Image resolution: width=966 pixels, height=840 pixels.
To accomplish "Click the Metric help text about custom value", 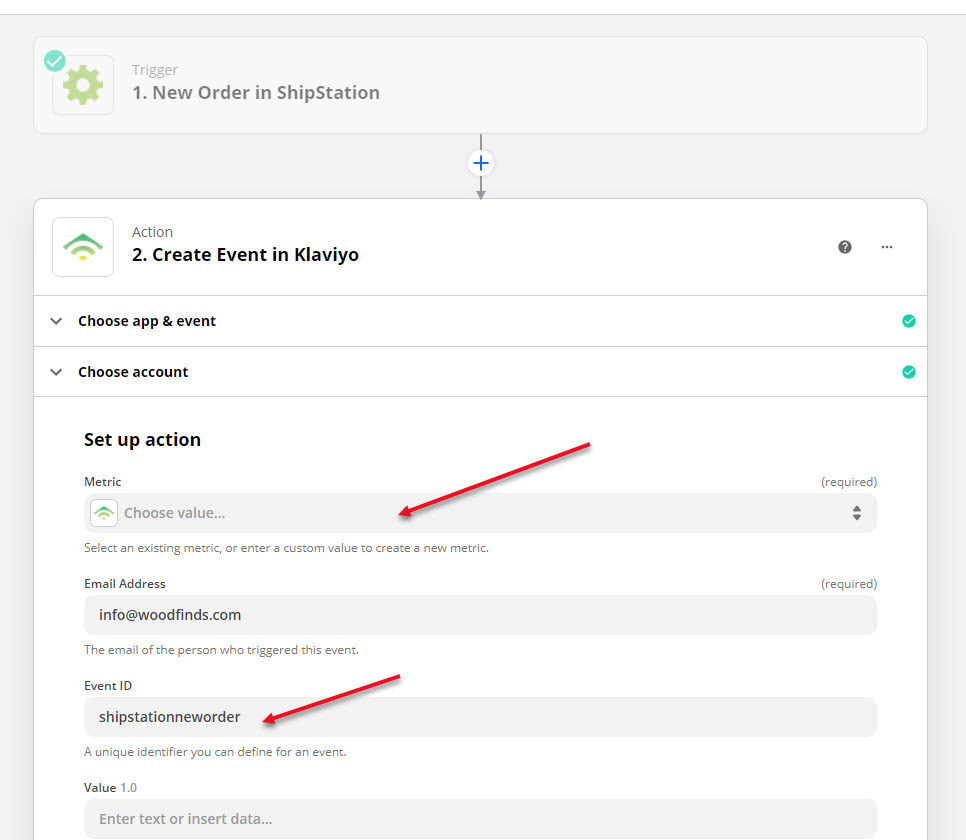I will (x=286, y=548).
